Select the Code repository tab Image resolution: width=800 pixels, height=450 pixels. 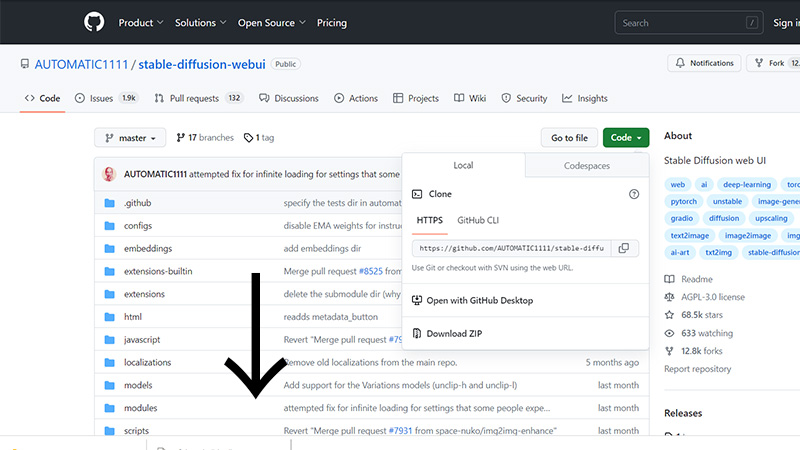42,98
